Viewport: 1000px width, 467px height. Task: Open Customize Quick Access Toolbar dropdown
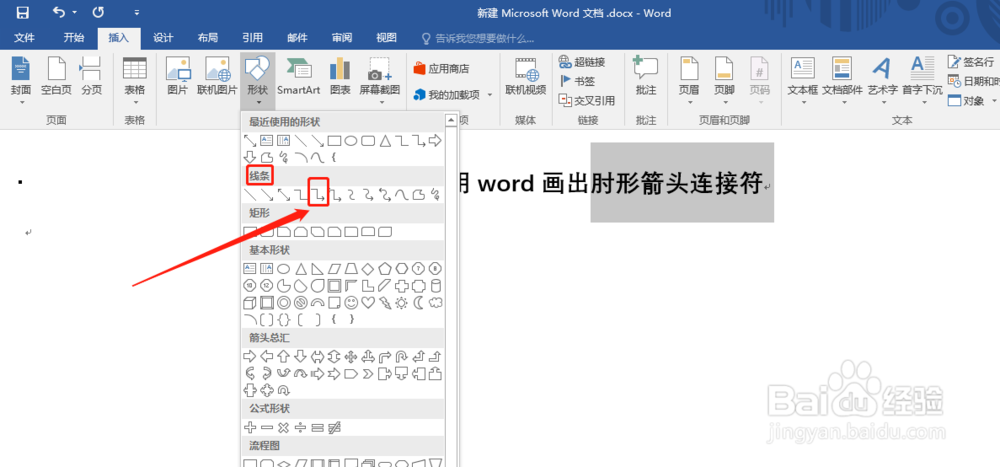(x=136, y=13)
